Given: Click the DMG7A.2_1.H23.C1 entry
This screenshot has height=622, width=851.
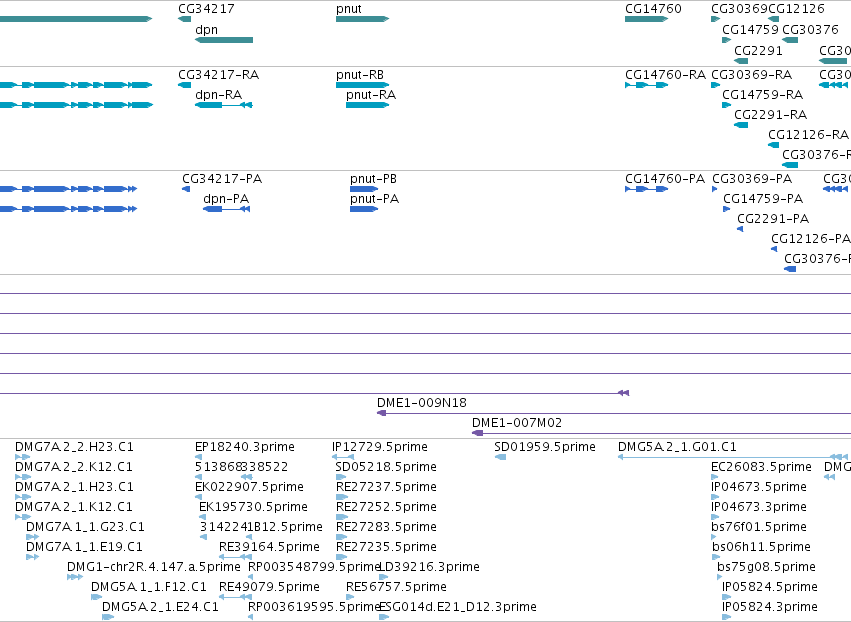Looking at the screenshot, I should coord(23,497).
